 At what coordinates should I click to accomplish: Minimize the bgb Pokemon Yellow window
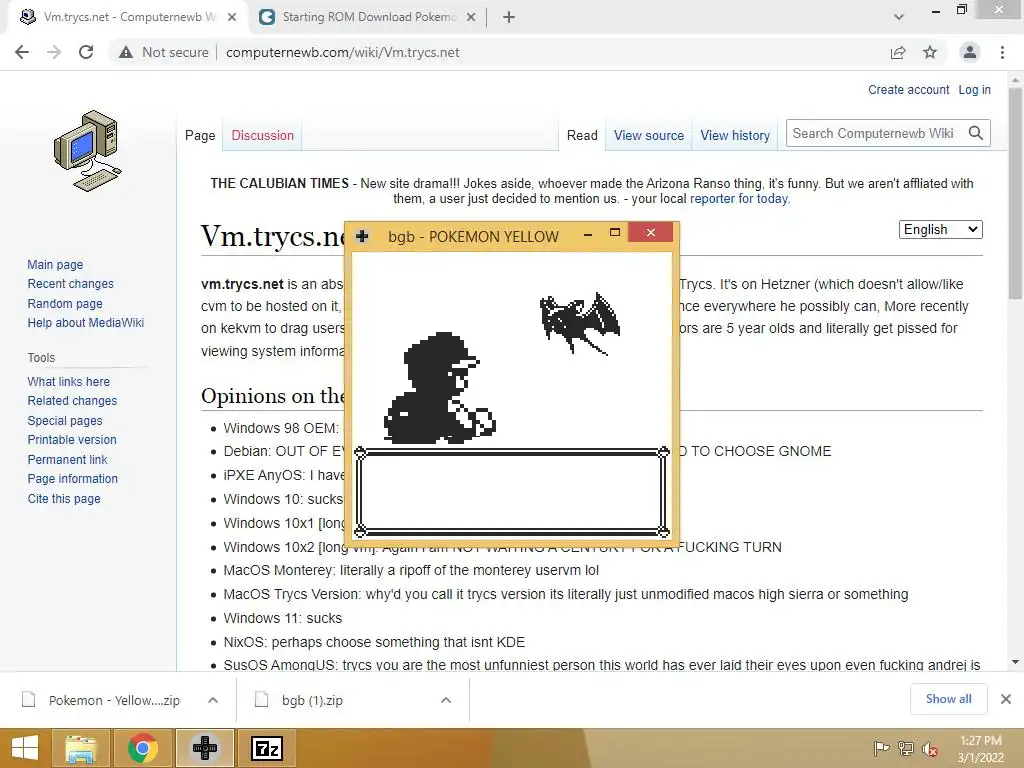588,234
